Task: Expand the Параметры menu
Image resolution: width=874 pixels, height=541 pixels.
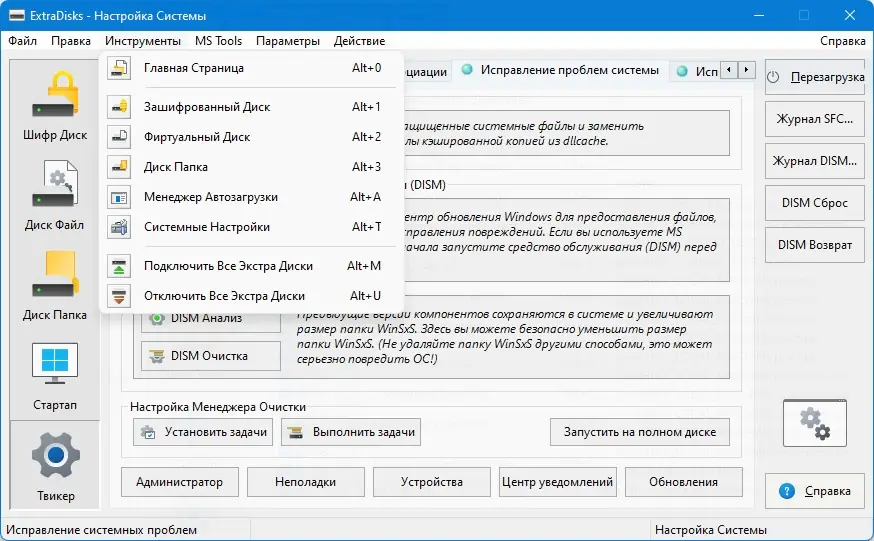Action: tap(287, 41)
